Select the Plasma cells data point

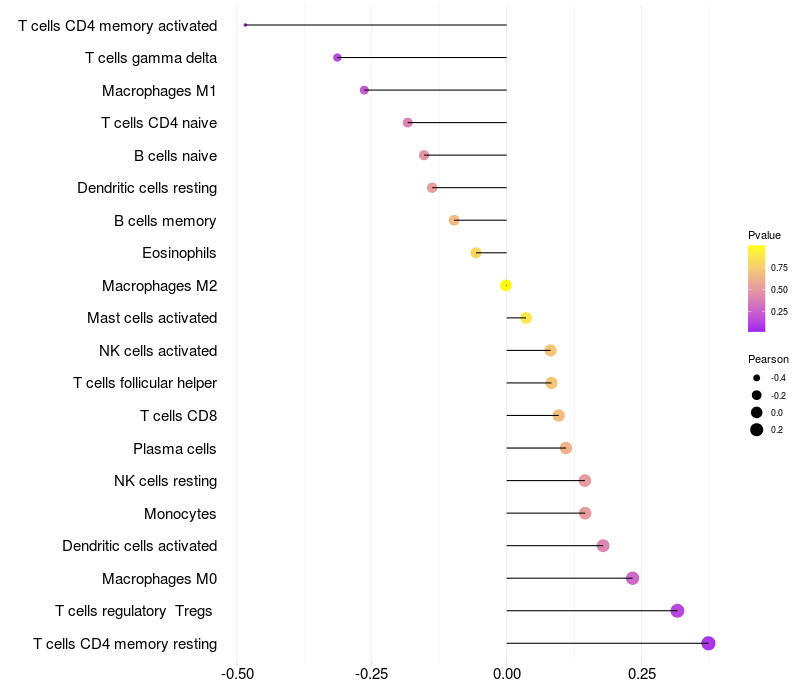[566, 448]
